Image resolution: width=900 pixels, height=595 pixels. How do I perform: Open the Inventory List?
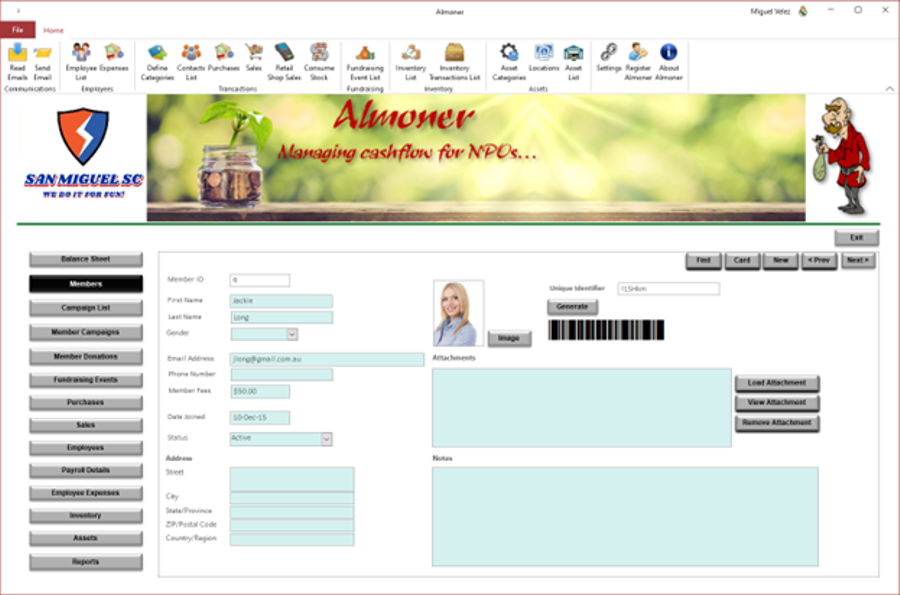coord(410,61)
